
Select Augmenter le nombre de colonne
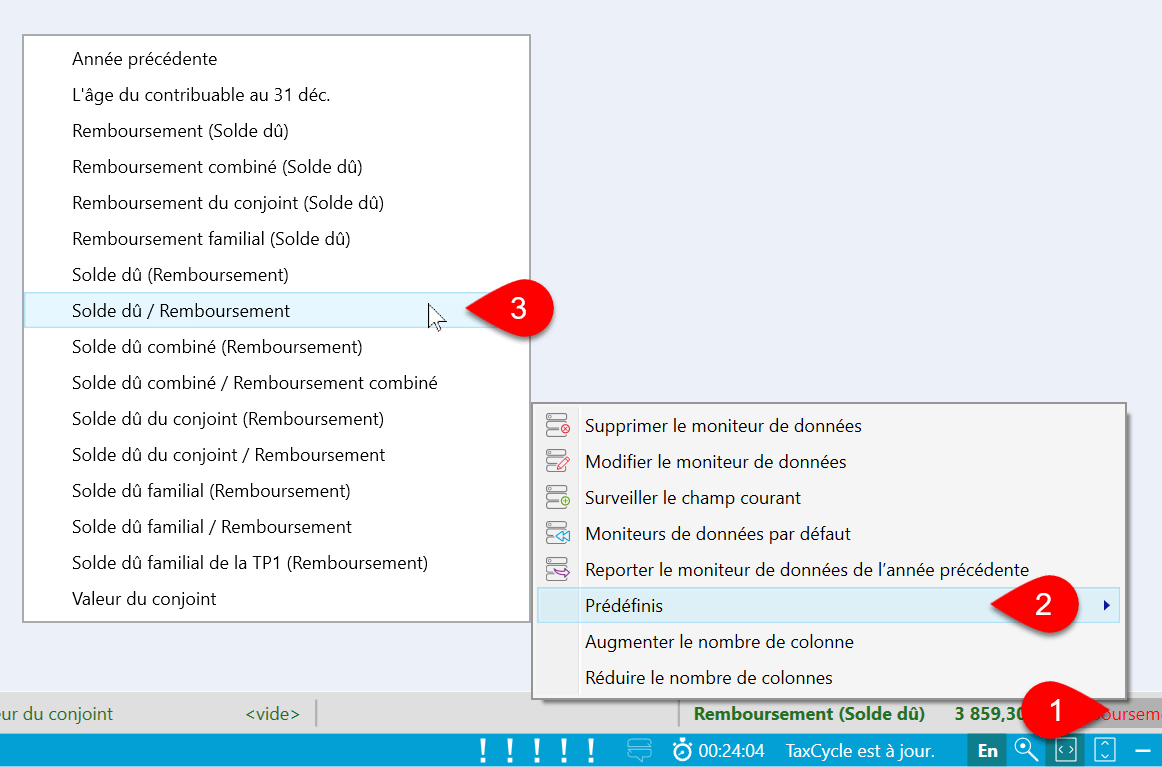tap(830, 642)
